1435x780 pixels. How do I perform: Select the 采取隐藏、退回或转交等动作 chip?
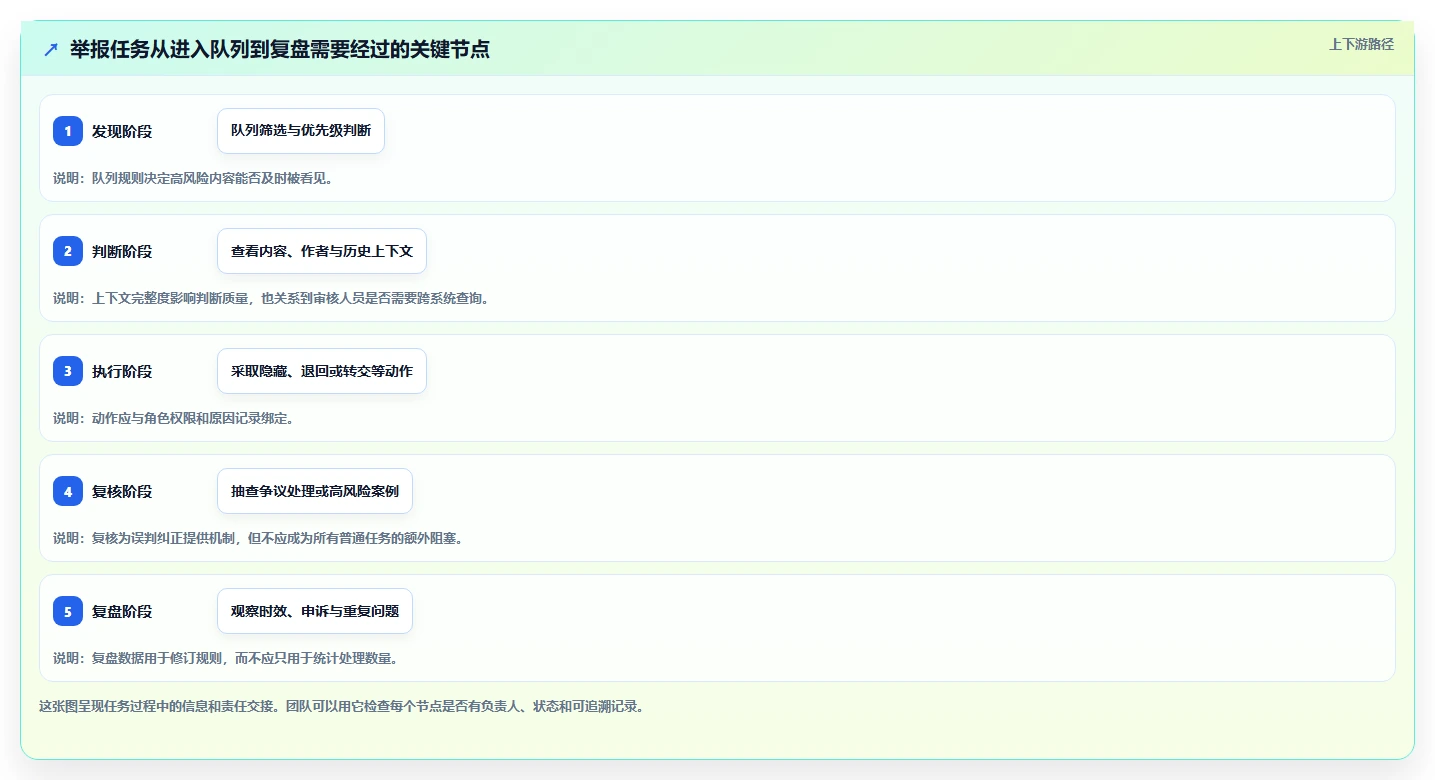[x=322, y=371]
